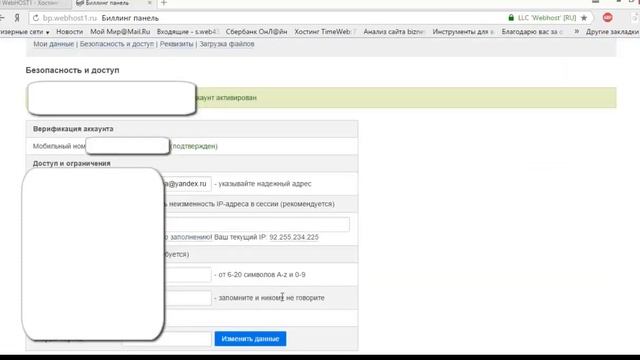Image resolution: width=640 pixels, height=360 pixels.
Task: Open the Благодарю вас за bookmark
Action: 532,31
